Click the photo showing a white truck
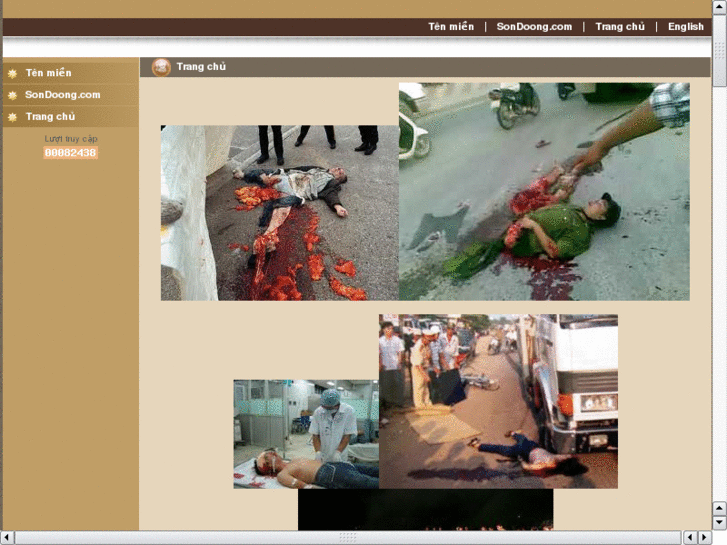The height and width of the screenshot is (545, 727). pyautogui.click(x=498, y=401)
